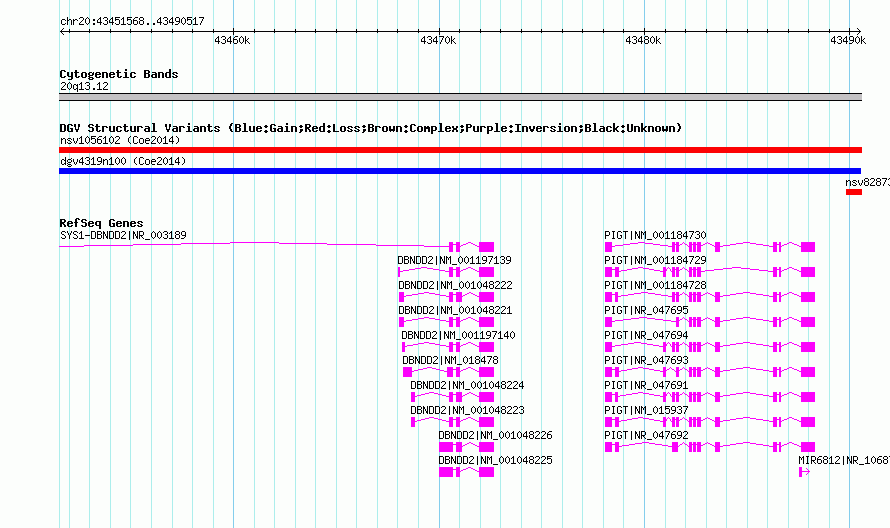Click DBNDD2|NM_001048225 transcript label

pos(495,460)
